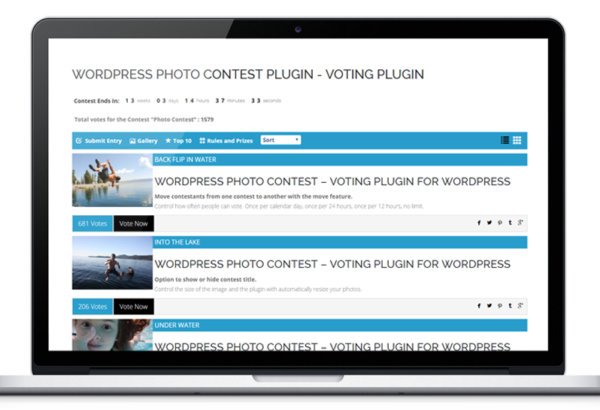Vote Now for Back Flip In Water

click(x=134, y=224)
